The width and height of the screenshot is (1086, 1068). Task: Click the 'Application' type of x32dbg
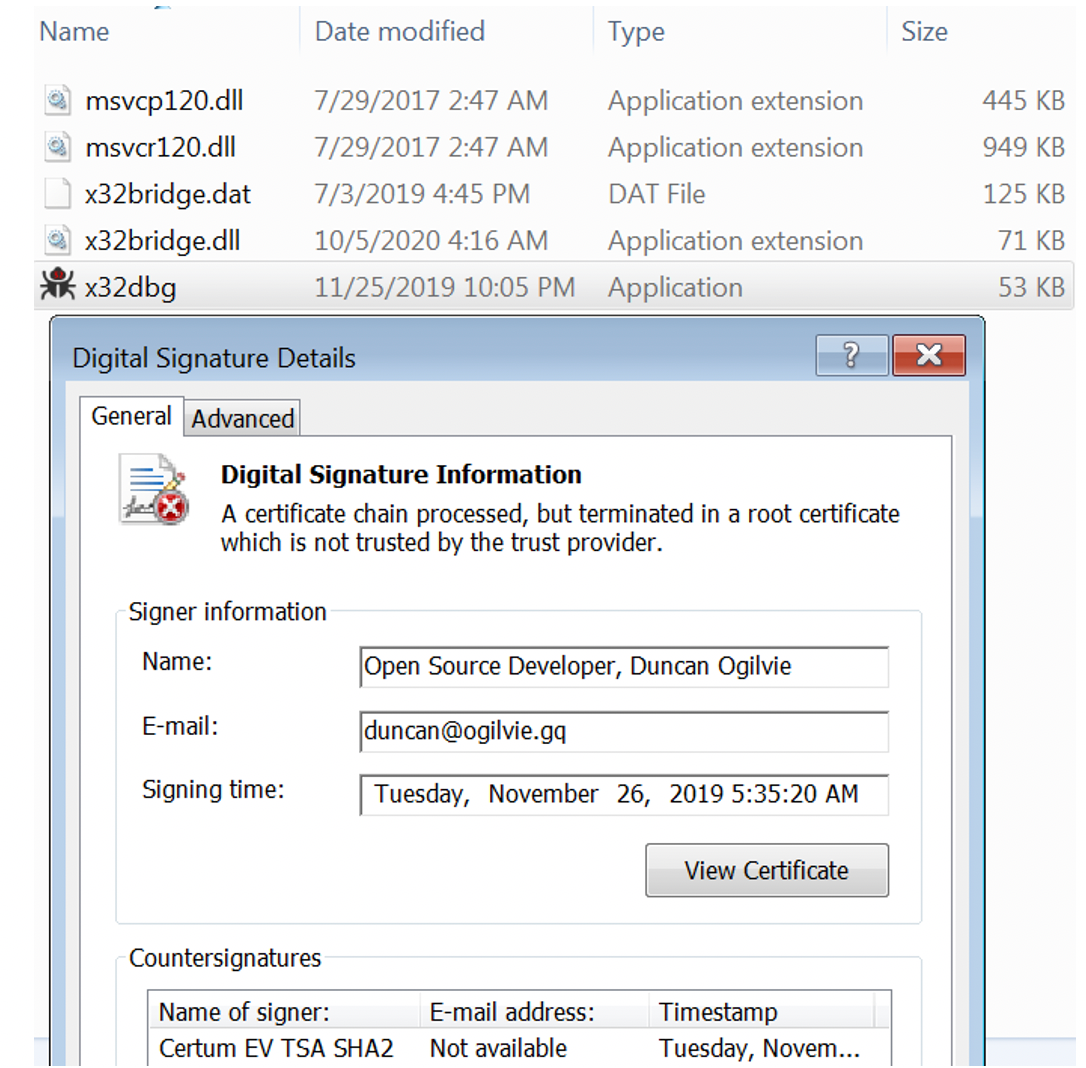coord(675,288)
